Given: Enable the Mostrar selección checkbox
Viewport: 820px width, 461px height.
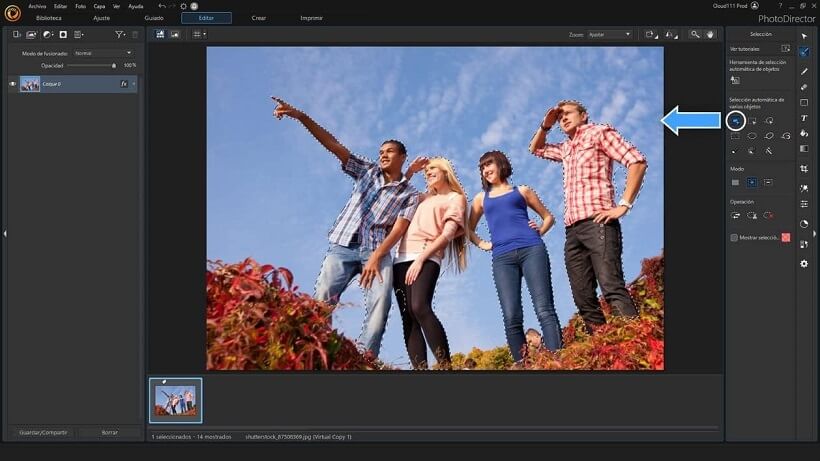Looking at the screenshot, I should point(734,238).
